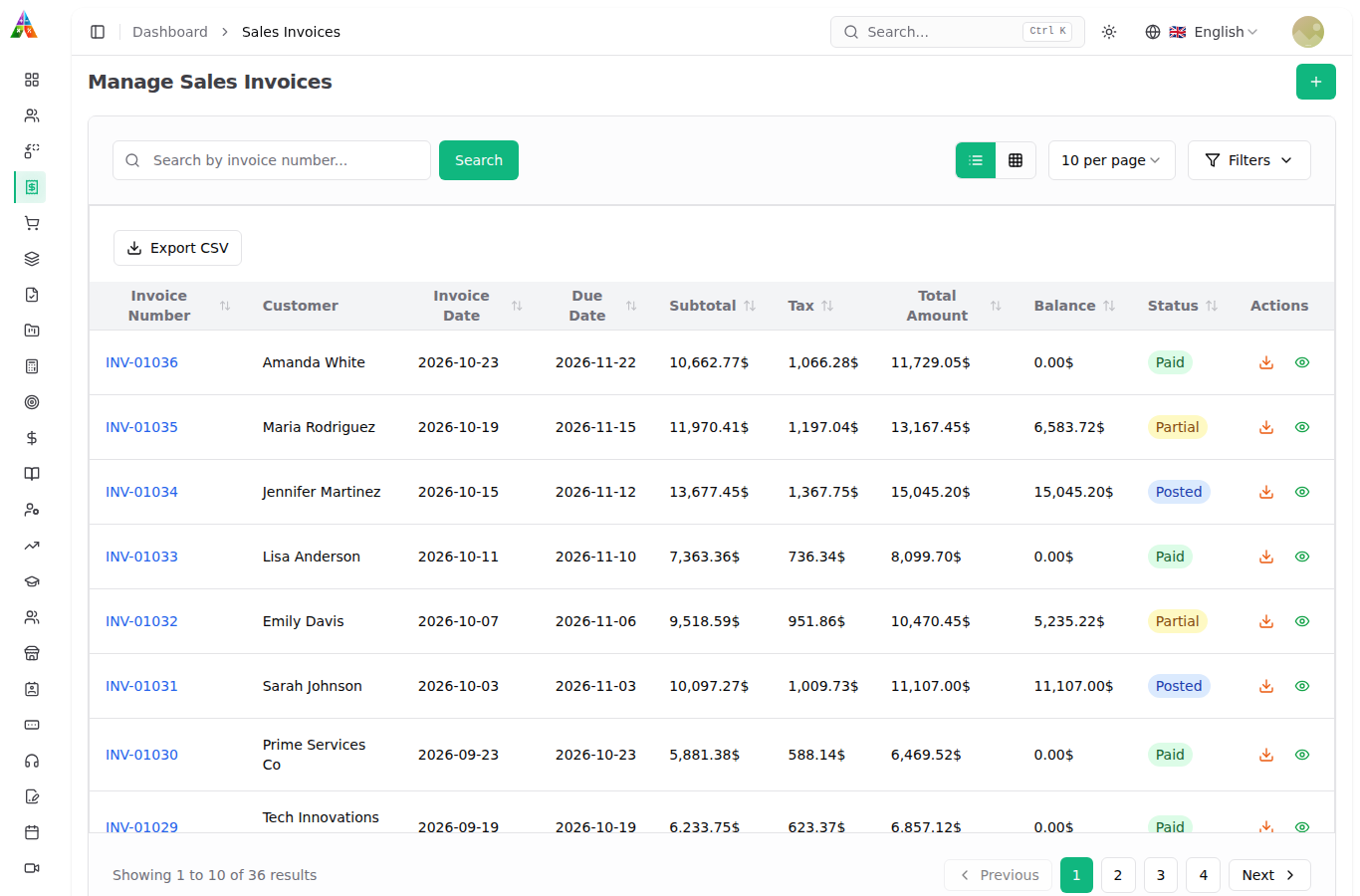Add new invoice with plus button
This screenshot has height=896, width=1360.
coord(1316,82)
